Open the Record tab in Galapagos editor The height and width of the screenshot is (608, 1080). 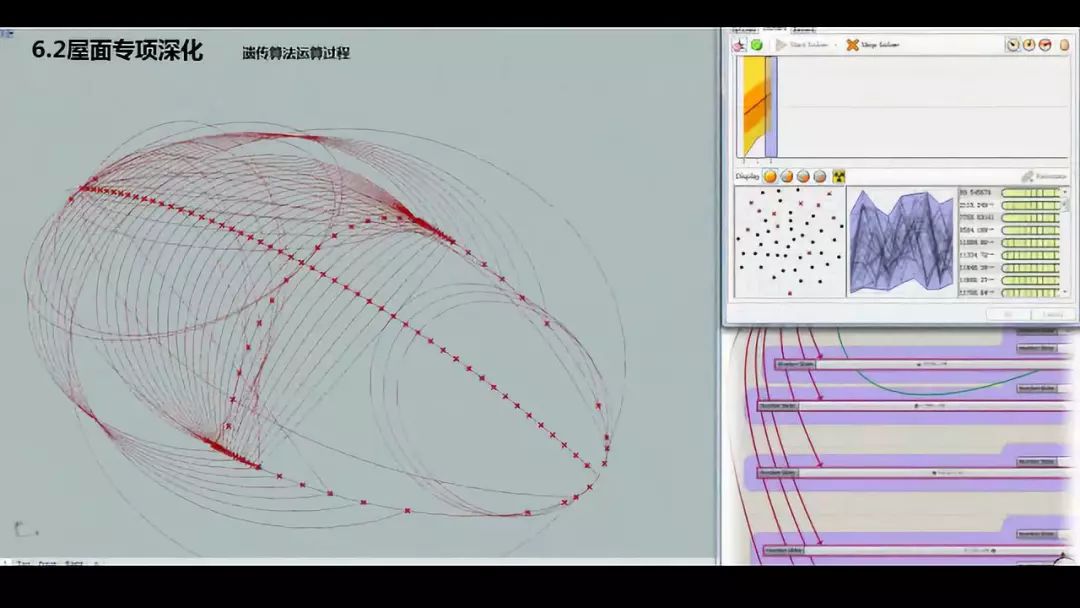pyautogui.click(x=803, y=30)
